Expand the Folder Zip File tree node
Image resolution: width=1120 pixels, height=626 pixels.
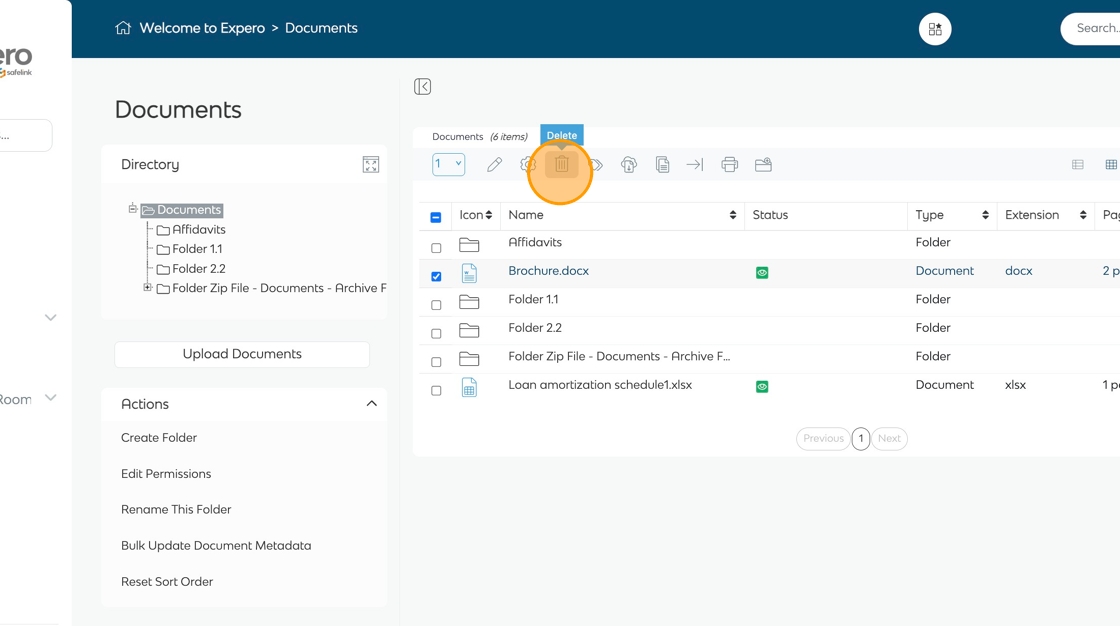click(148, 288)
